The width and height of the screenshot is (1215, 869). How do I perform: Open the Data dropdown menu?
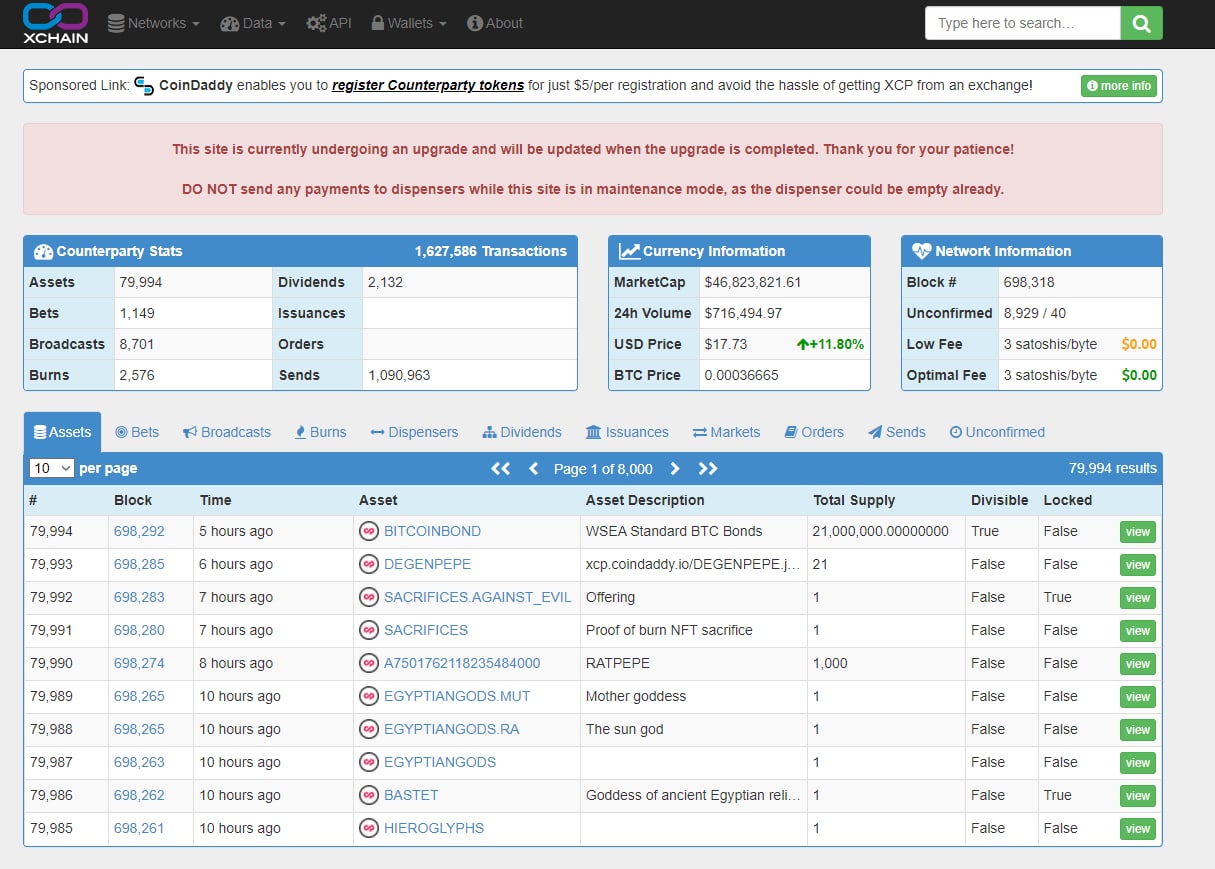point(253,23)
